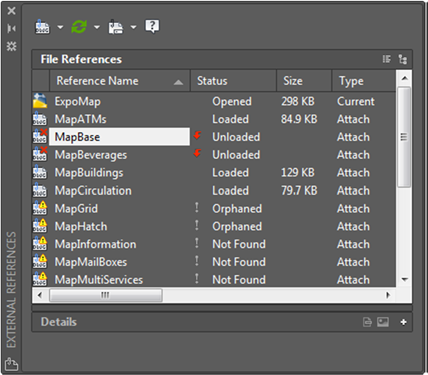Image resolution: width=428 pixels, height=375 pixels.
Task: Select the MapBeverages reference row
Action: [214, 155]
